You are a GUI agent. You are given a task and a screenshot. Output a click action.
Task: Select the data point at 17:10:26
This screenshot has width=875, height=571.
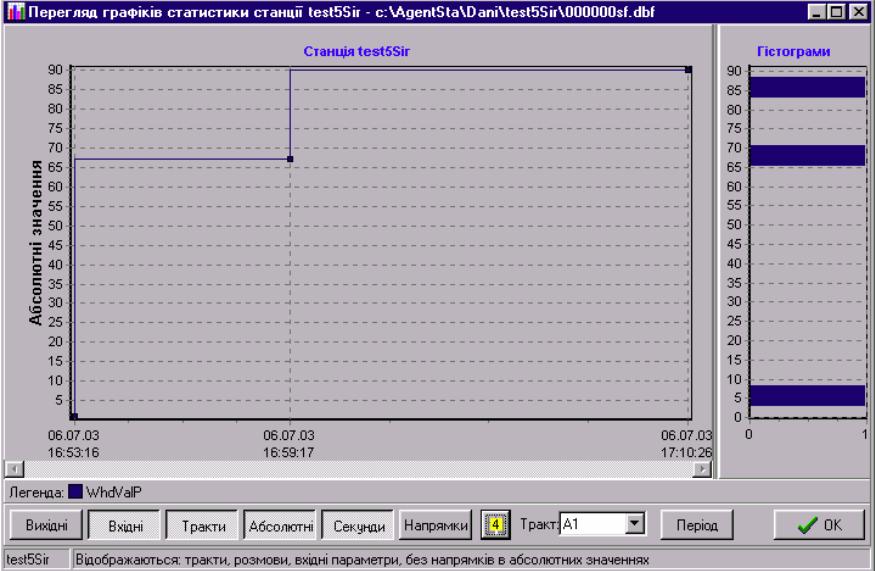(x=689, y=70)
